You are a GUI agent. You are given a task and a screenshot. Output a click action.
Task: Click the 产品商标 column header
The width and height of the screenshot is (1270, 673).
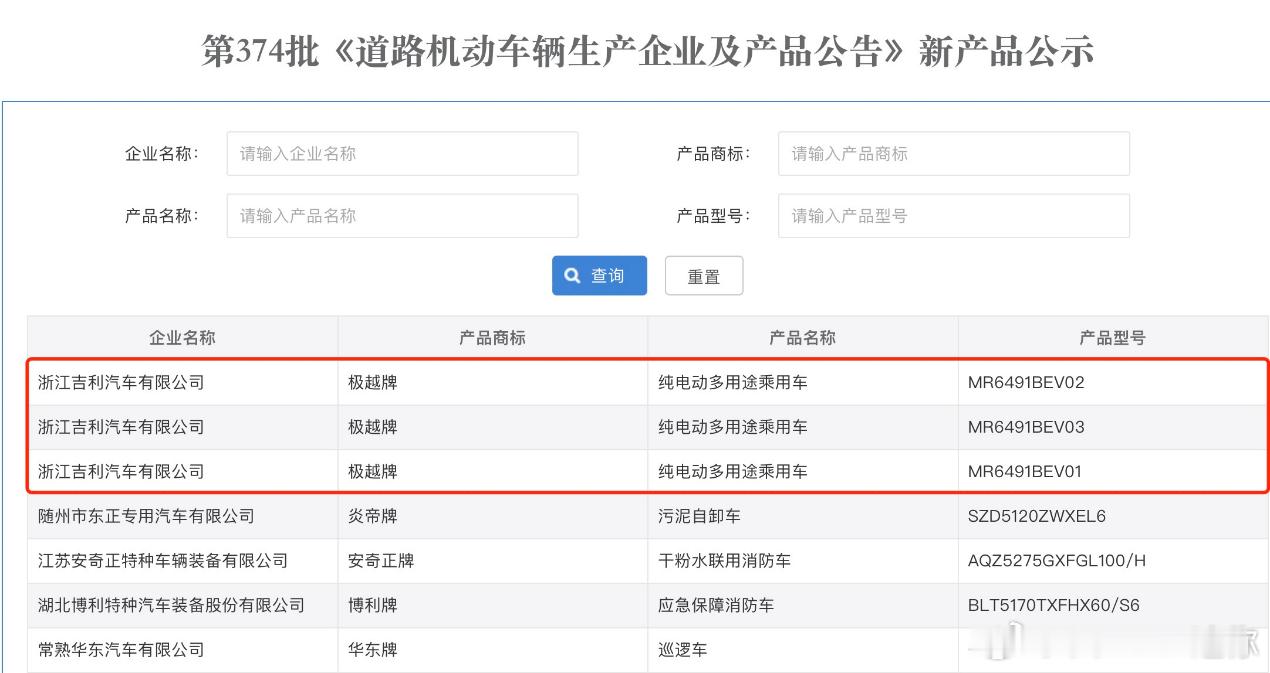[x=492, y=338]
